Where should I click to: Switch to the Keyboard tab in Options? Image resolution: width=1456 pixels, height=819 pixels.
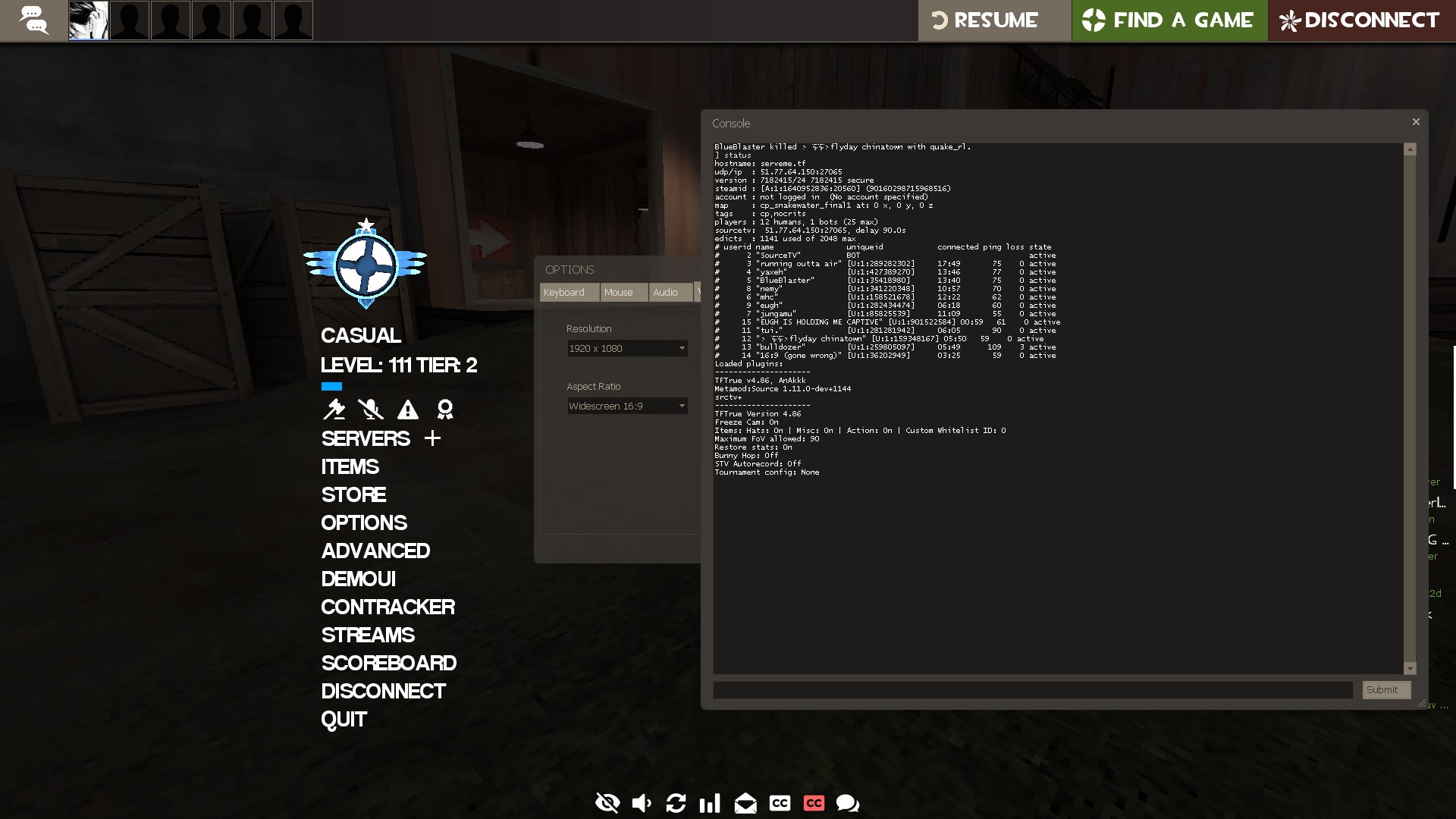tap(570, 292)
